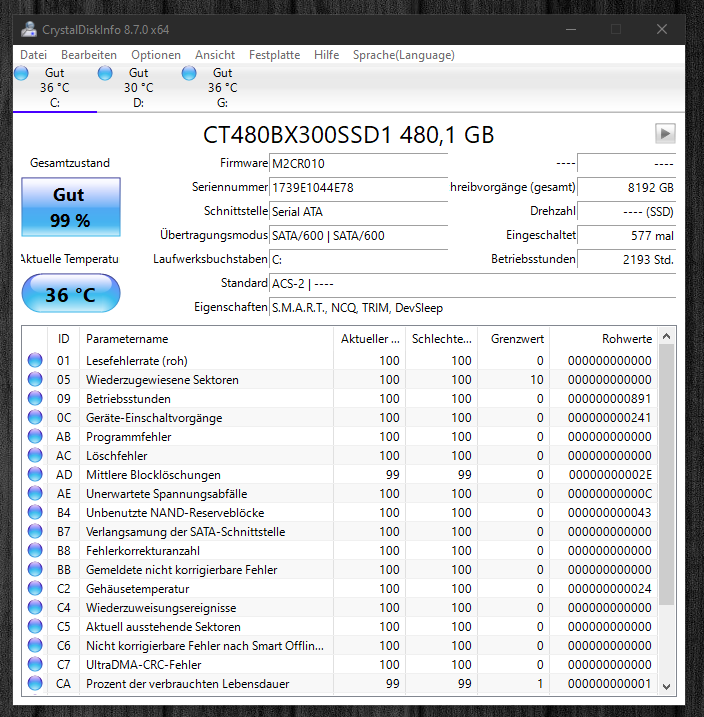Click the Laufwerksbuchstaben field C:

tap(358, 260)
